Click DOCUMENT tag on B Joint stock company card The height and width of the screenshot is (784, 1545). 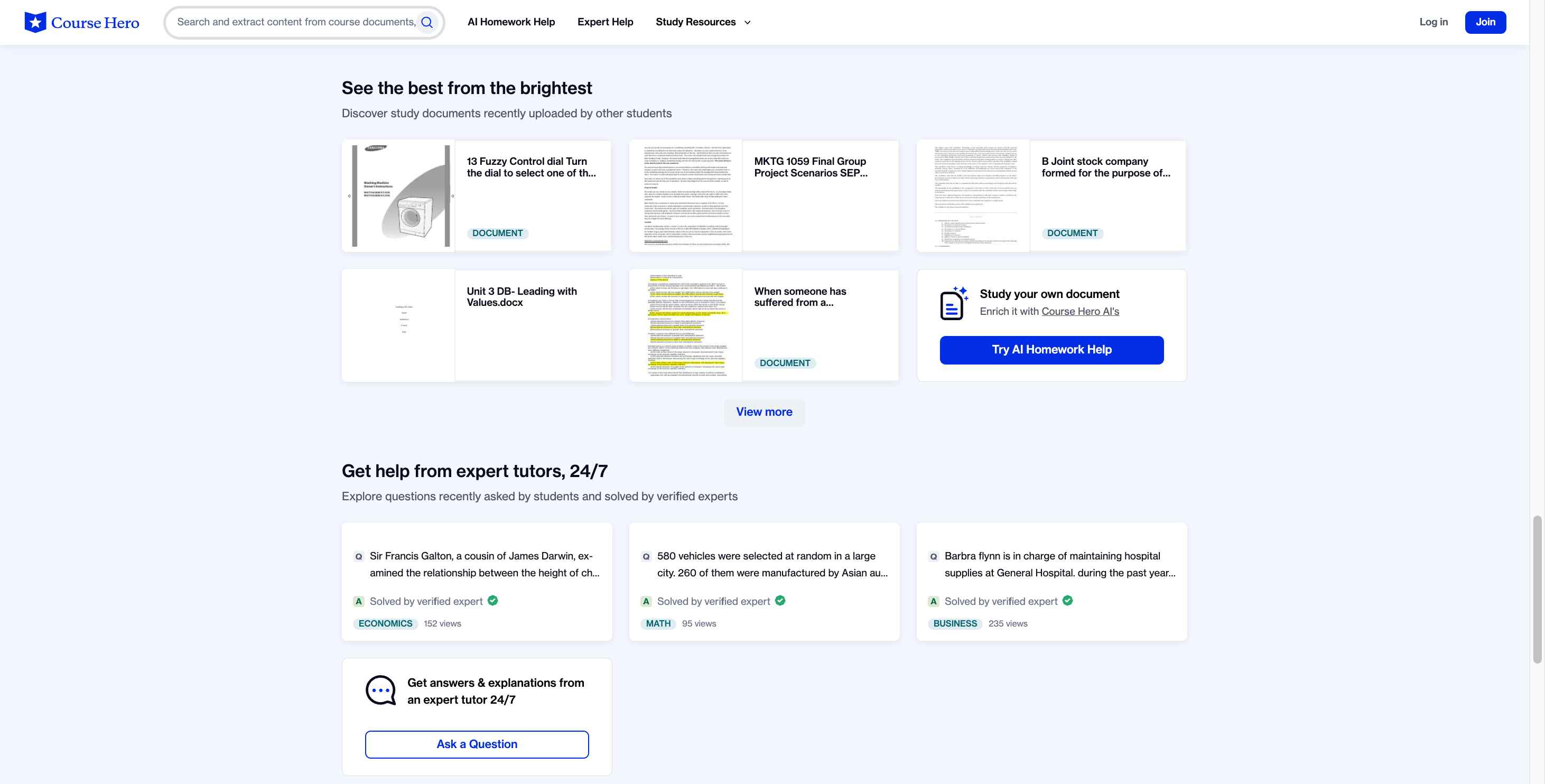pos(1073,234)
